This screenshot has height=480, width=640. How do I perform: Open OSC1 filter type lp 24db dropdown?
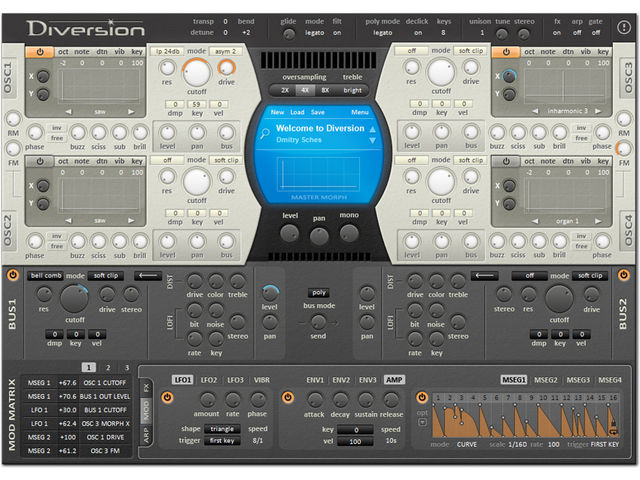click(167, 51)
